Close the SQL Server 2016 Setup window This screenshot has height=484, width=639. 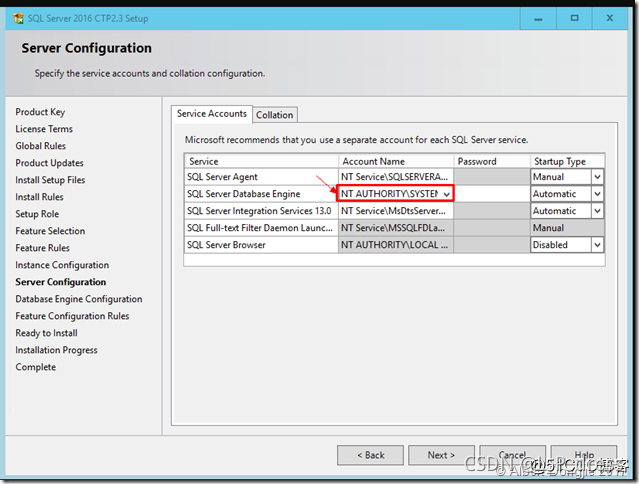click(610, 19)
